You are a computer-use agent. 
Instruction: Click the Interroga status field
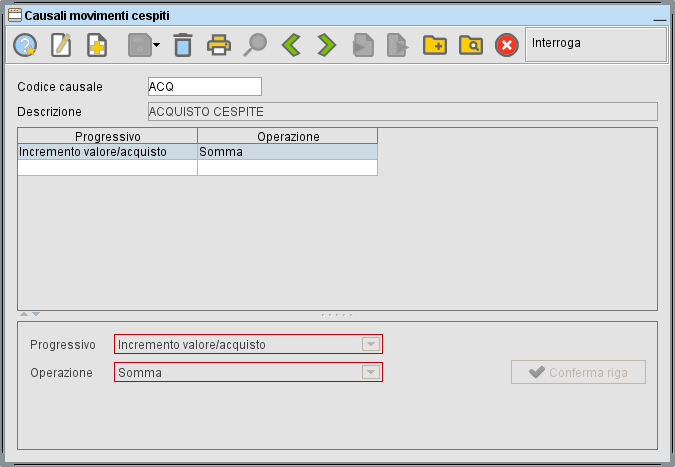(x=596, y=45)
